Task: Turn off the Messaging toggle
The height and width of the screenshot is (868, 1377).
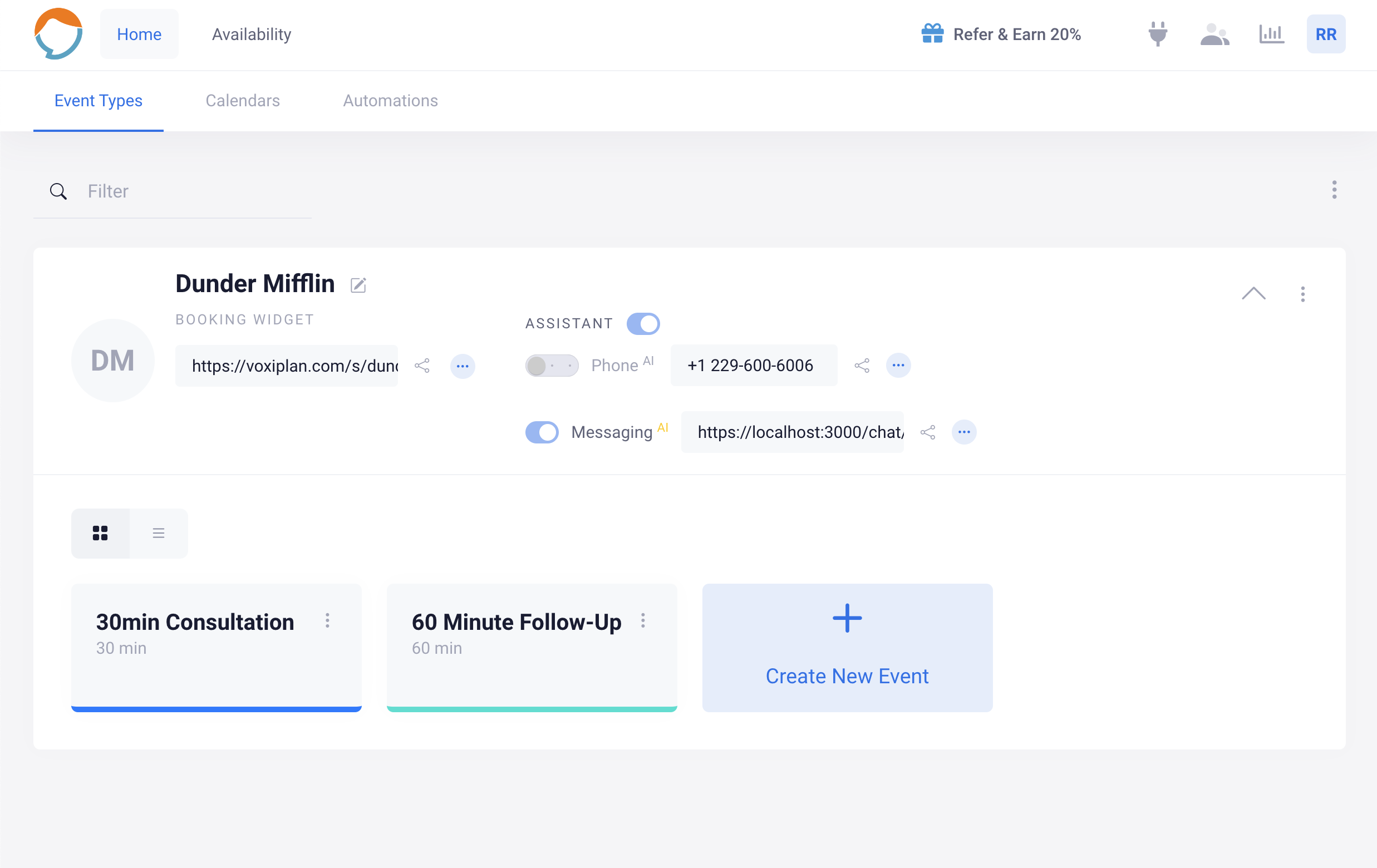Action: tap(542, 432)
